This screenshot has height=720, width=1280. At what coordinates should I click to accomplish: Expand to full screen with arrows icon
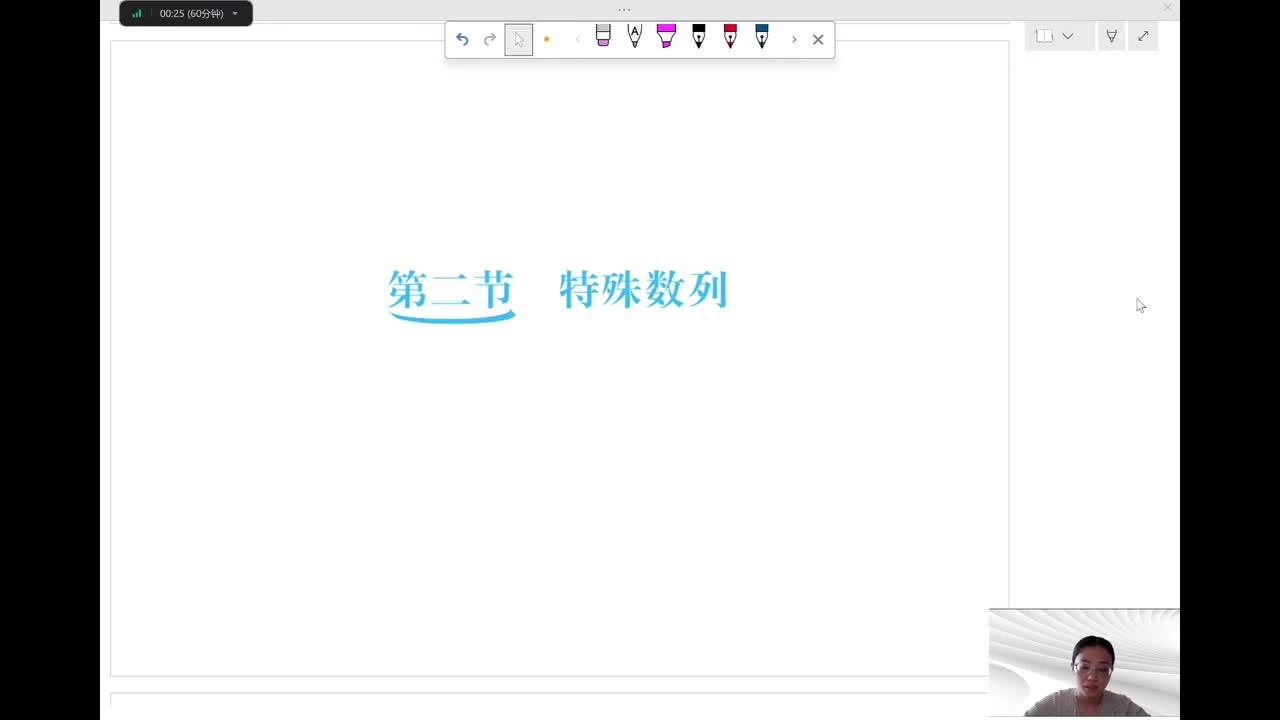pyautogui.click(x=1143, y=36)
